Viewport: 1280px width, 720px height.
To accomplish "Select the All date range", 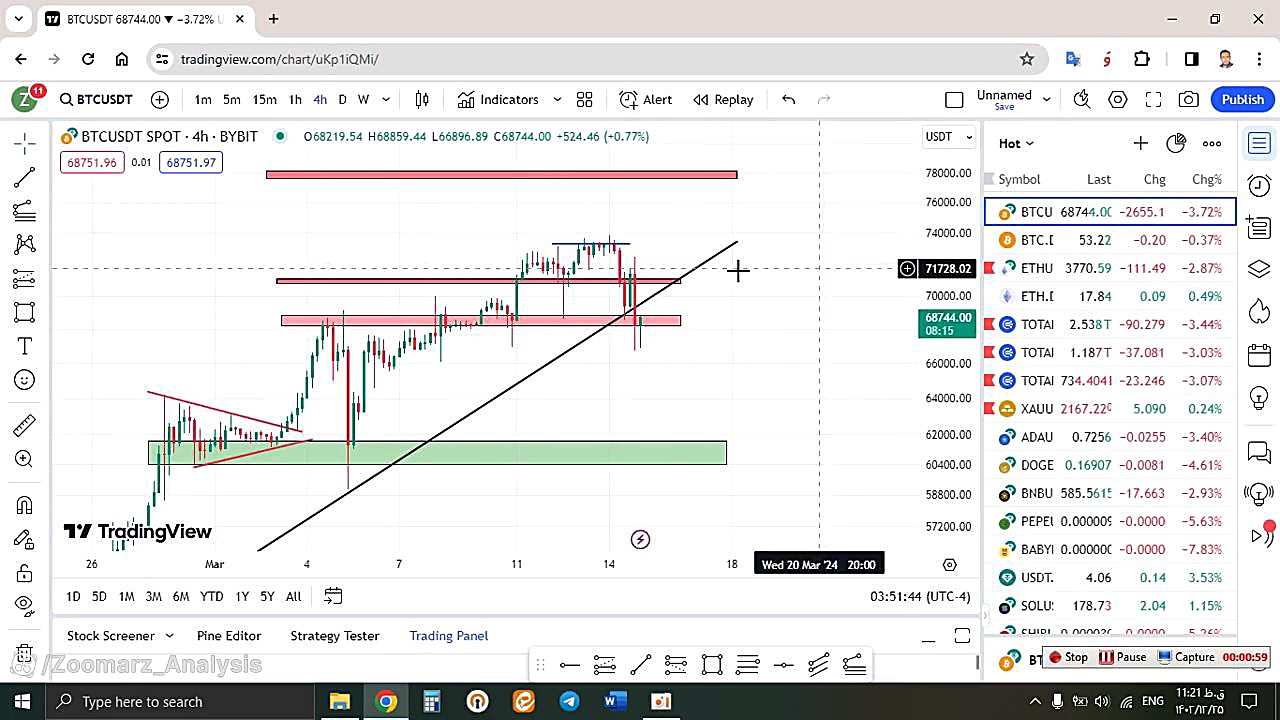I will 293,596.
